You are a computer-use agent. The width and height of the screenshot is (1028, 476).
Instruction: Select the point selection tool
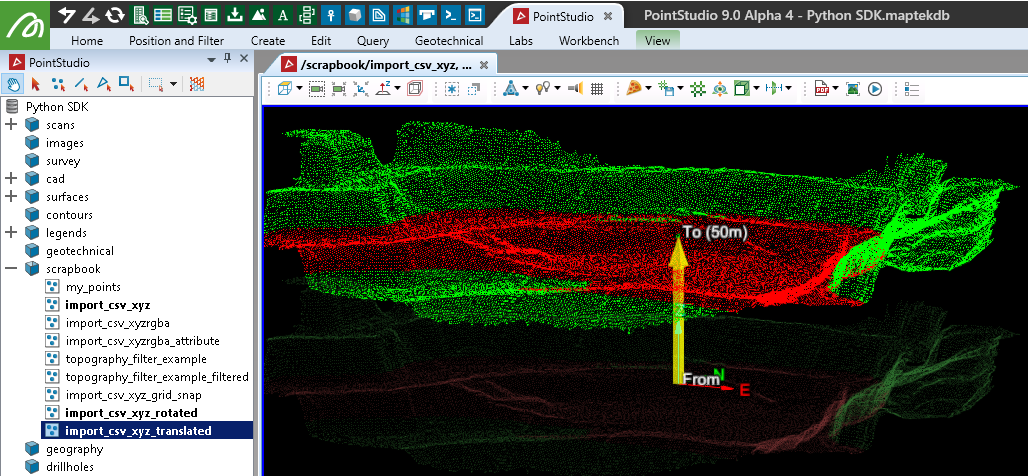coord(58,84)
